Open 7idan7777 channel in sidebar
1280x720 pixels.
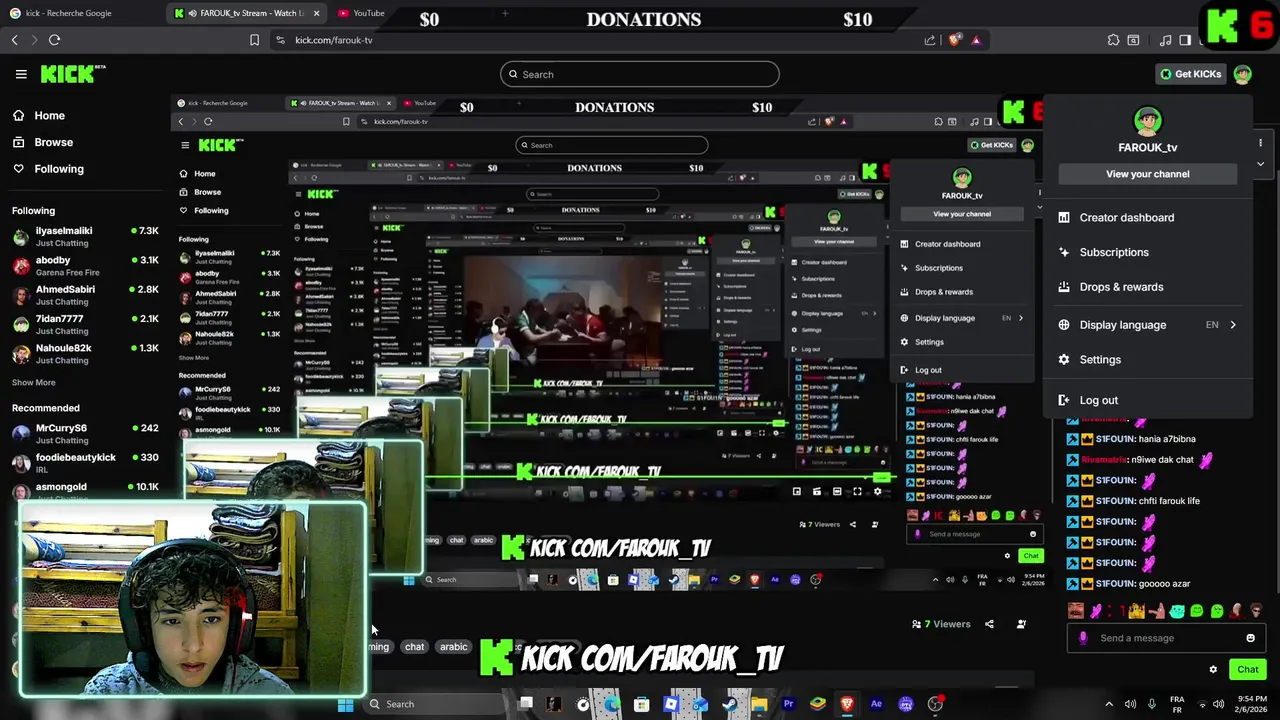click(x=85, y=325)
